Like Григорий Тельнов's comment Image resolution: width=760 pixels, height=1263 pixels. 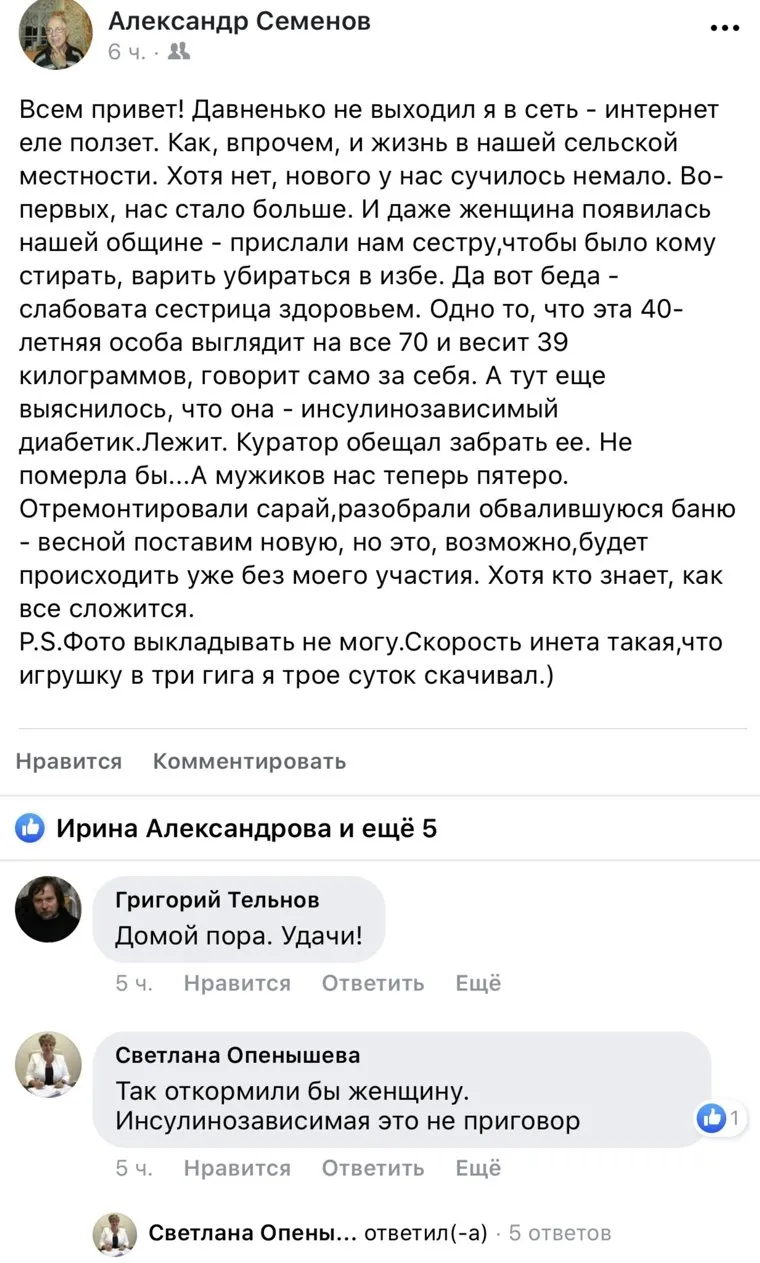click(237, 984)
